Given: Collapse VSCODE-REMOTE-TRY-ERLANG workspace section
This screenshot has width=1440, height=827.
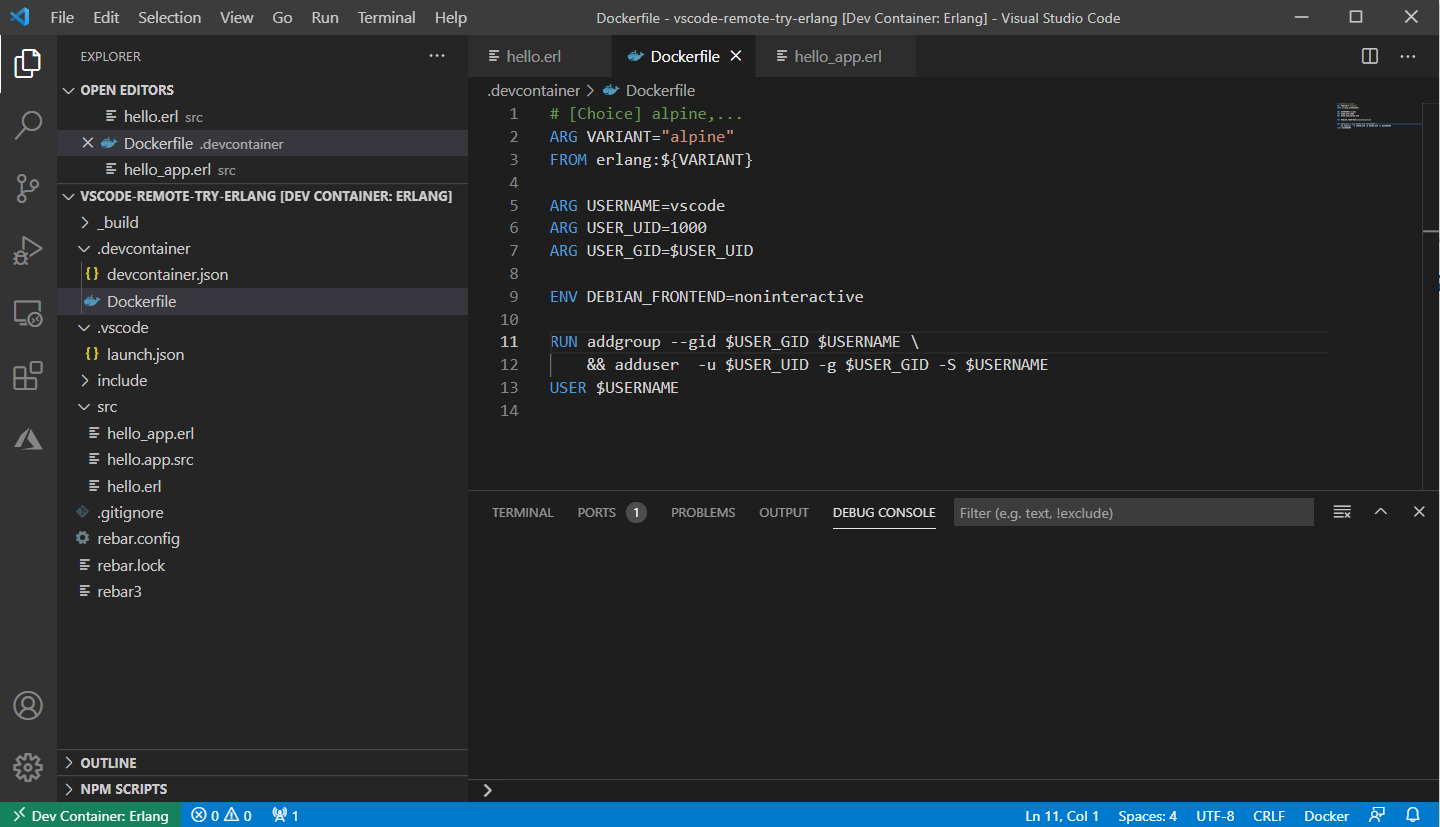Looking at the screenshot, I should click(x=262, y=196).
